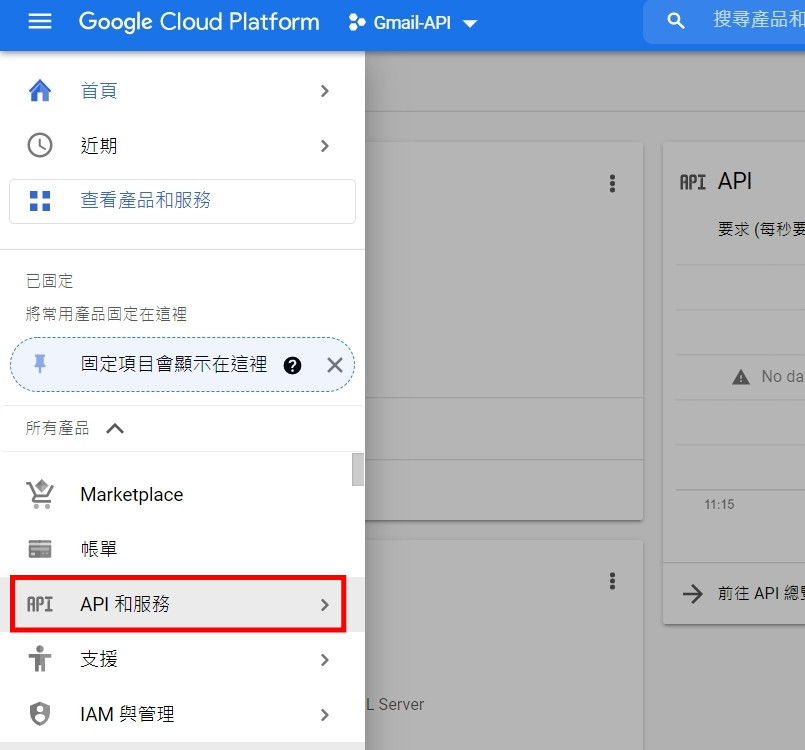Click the 已固定 section heading

pos(49,281)
